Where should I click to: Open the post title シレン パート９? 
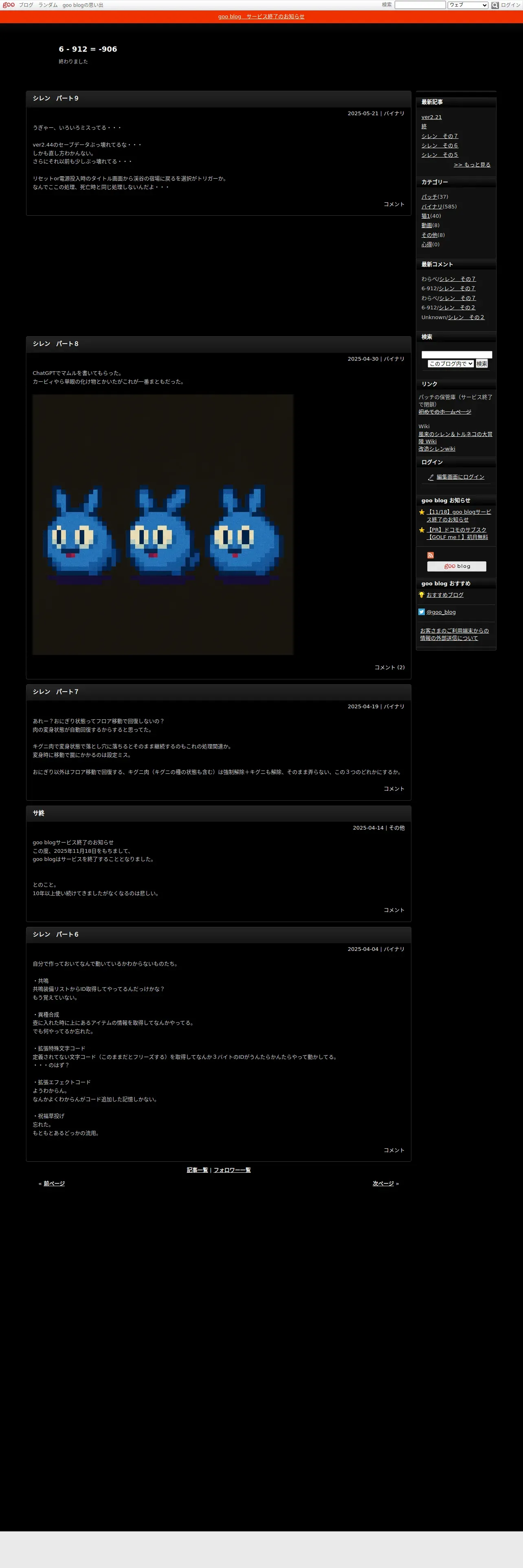(55, 98)
